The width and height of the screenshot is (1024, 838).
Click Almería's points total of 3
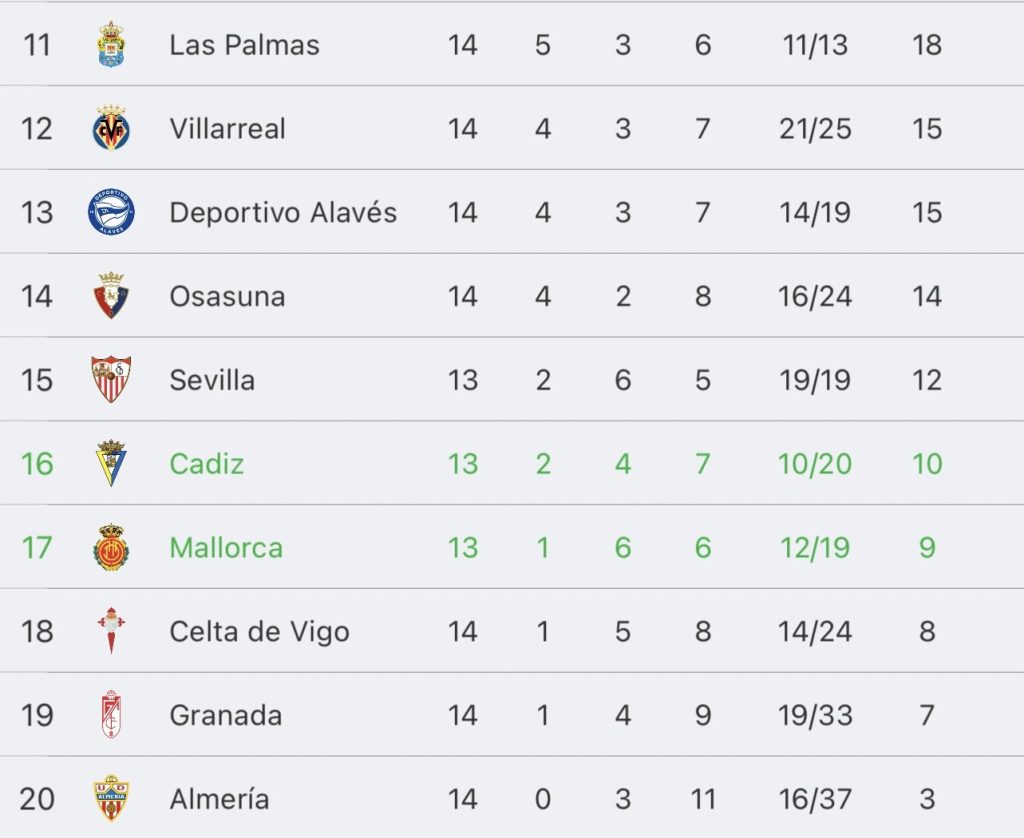(927, 799)
